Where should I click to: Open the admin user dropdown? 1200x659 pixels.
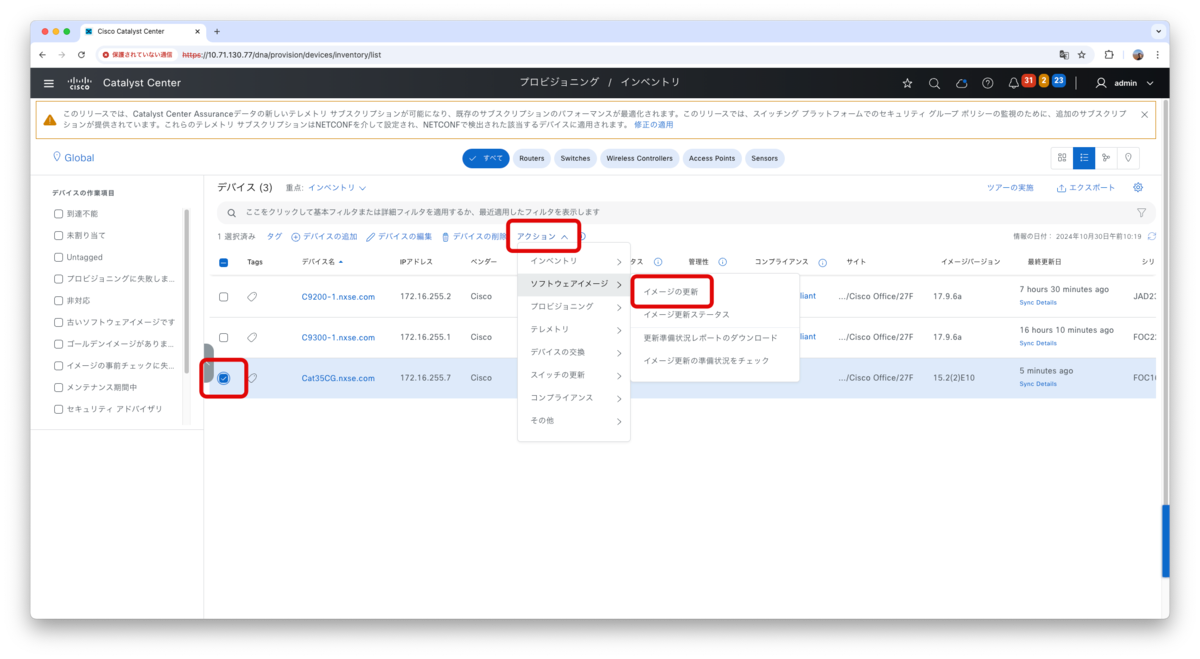(1125, 83)
